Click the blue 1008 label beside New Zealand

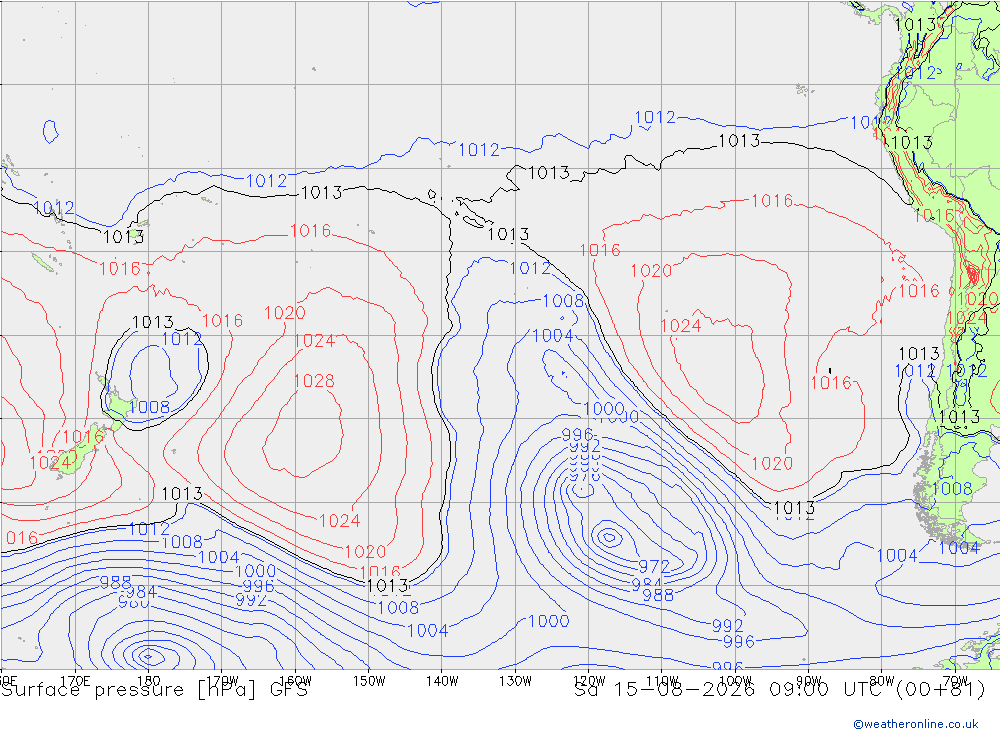coord(149,407)
